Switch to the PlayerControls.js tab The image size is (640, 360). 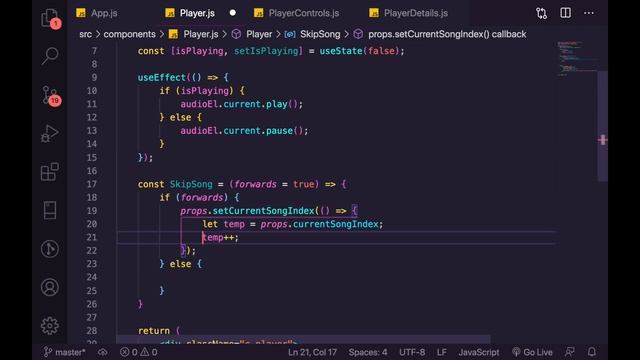point(297,13)
